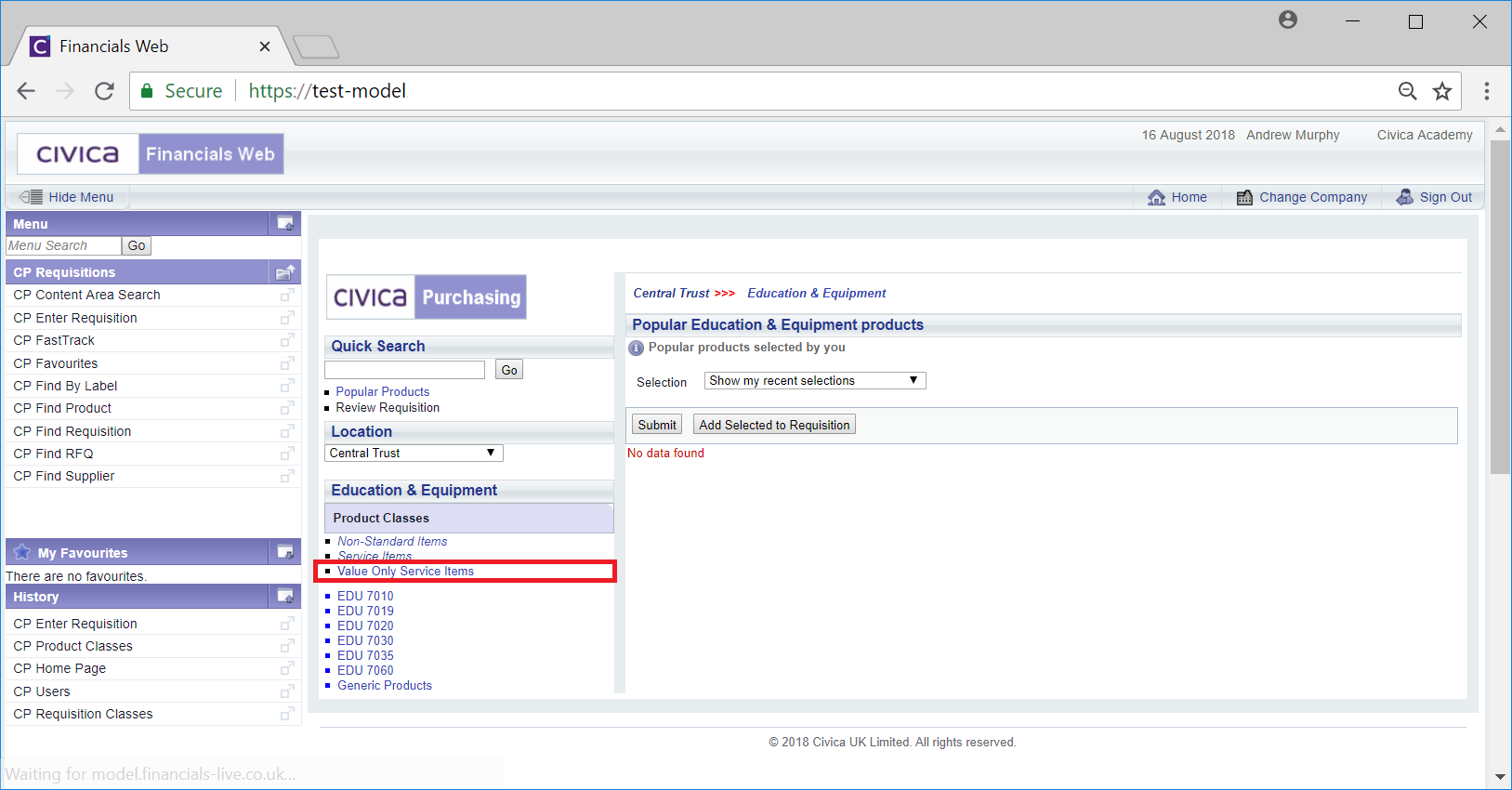The image size is (1512, 790).
Task: Click the Menu Search Go button
Action: (x=137, y=245)
